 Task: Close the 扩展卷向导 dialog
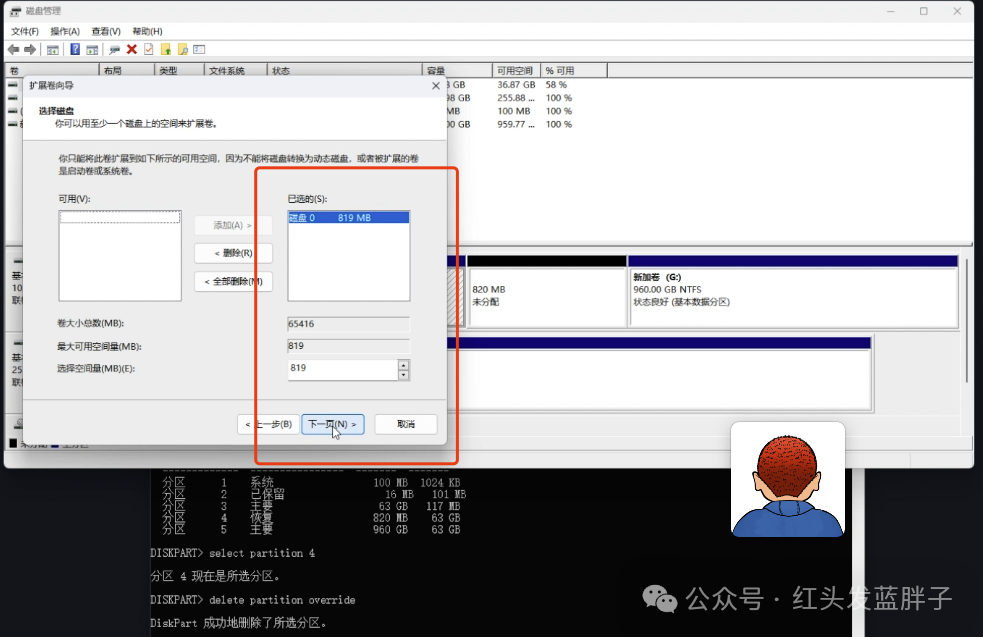pyautogui.click(x=436, y=86)
